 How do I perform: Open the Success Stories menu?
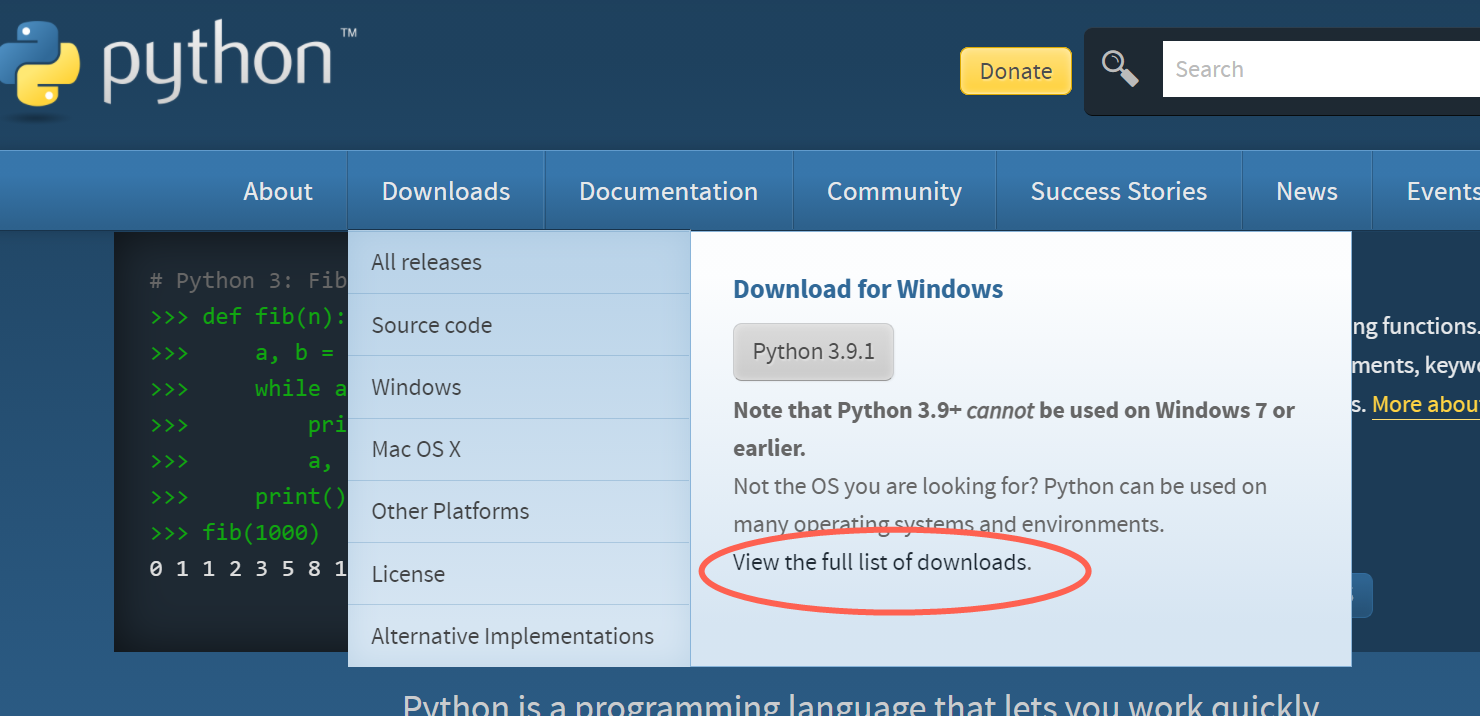point(1118,190)
